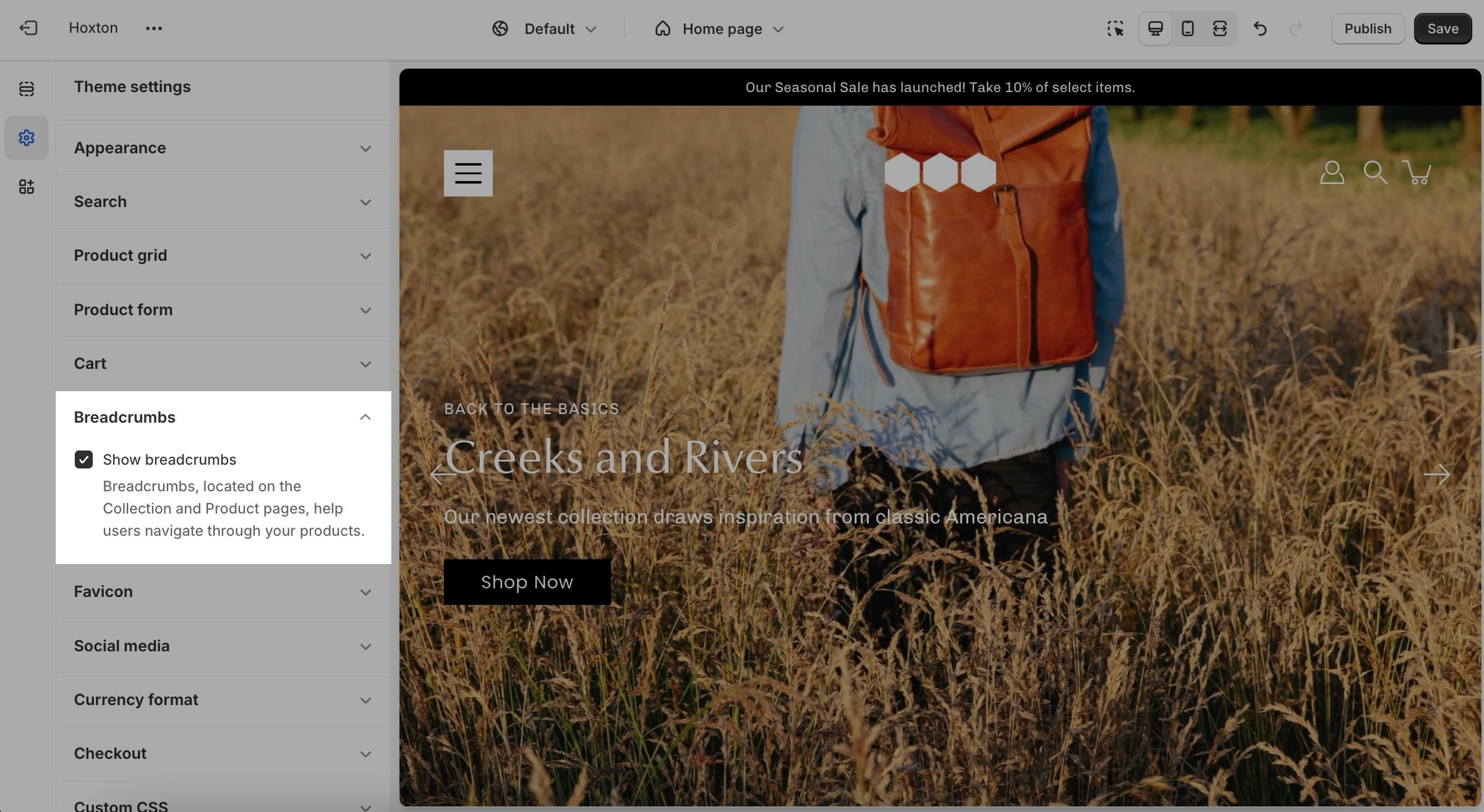Image resolution: width=1484 pixels, height=812 pixels.
Task: Expand the Favicon settings section
Action: click(222, 591)
